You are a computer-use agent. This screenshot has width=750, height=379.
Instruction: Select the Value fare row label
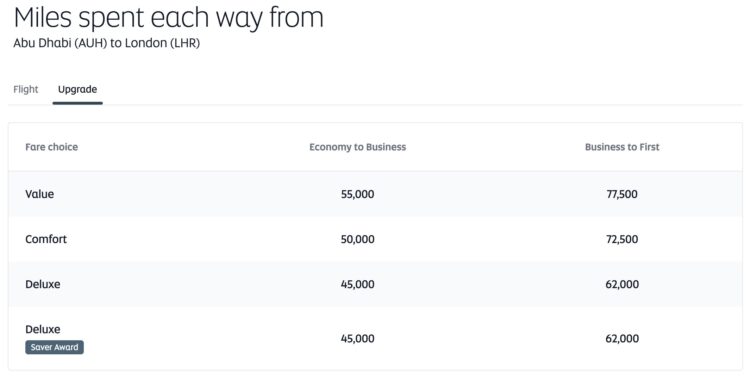coord(40,194)
